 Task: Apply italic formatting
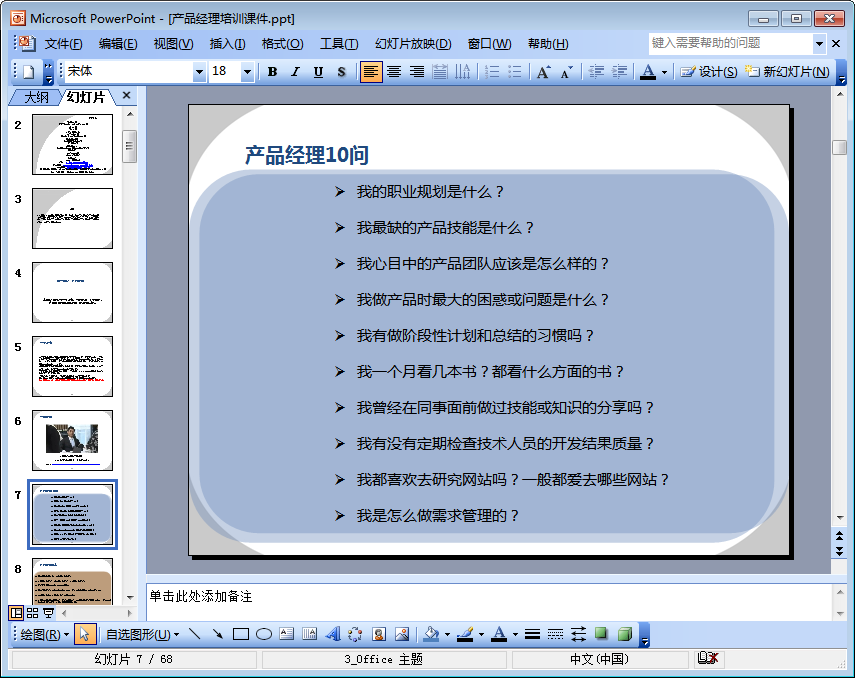coord(295,72)
